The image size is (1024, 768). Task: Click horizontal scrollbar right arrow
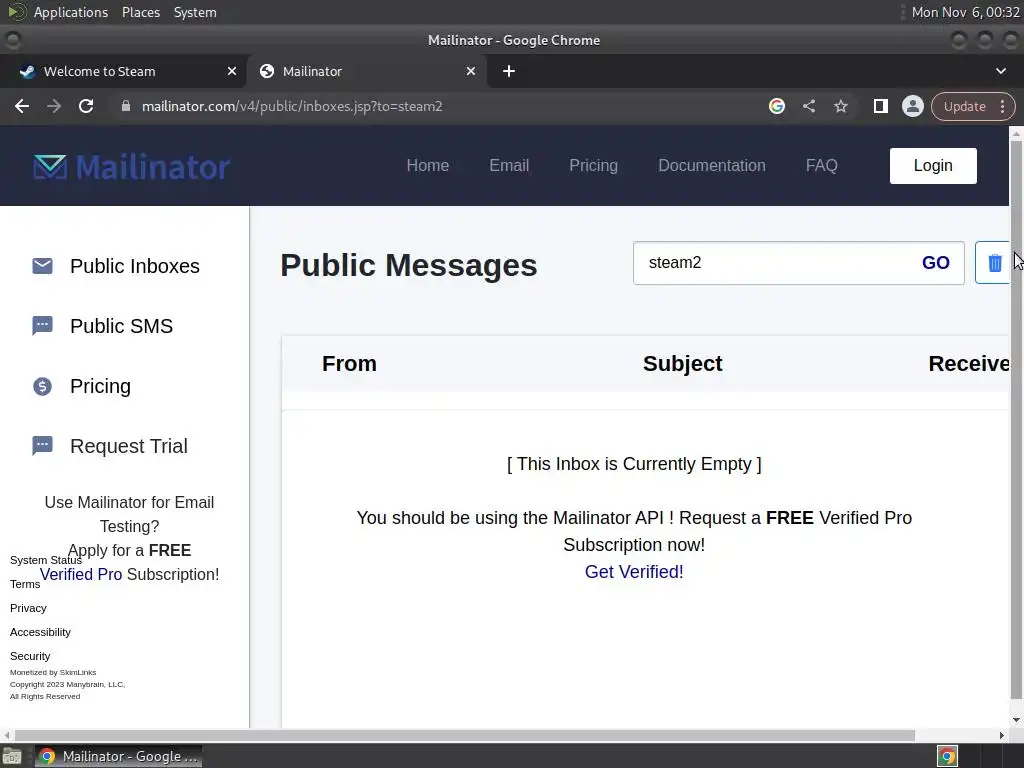[1002, 735]
